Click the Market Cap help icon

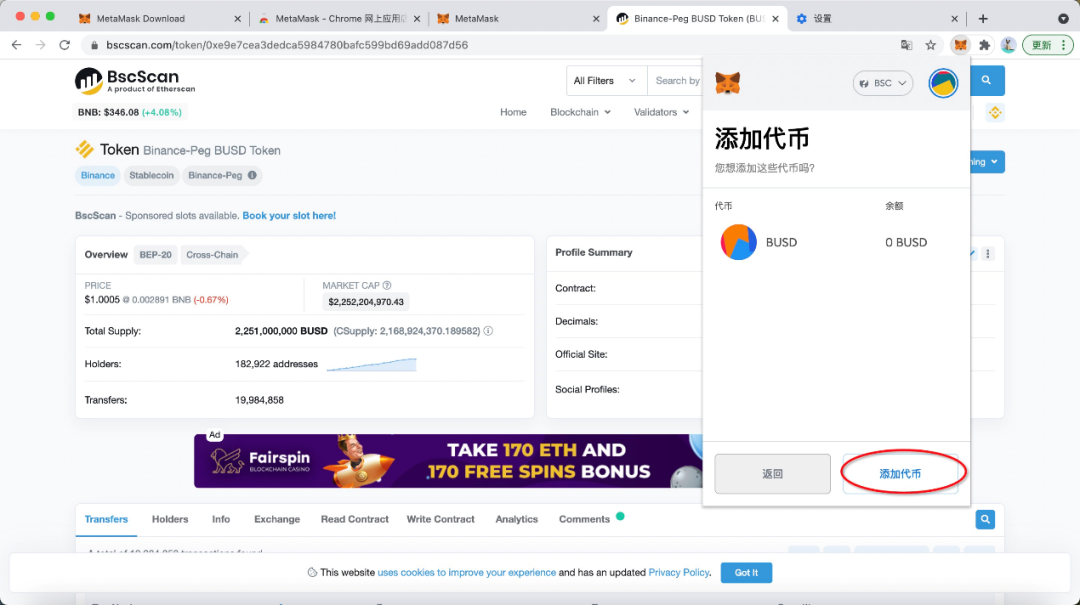pyautogui.click(x=387, y=285)
